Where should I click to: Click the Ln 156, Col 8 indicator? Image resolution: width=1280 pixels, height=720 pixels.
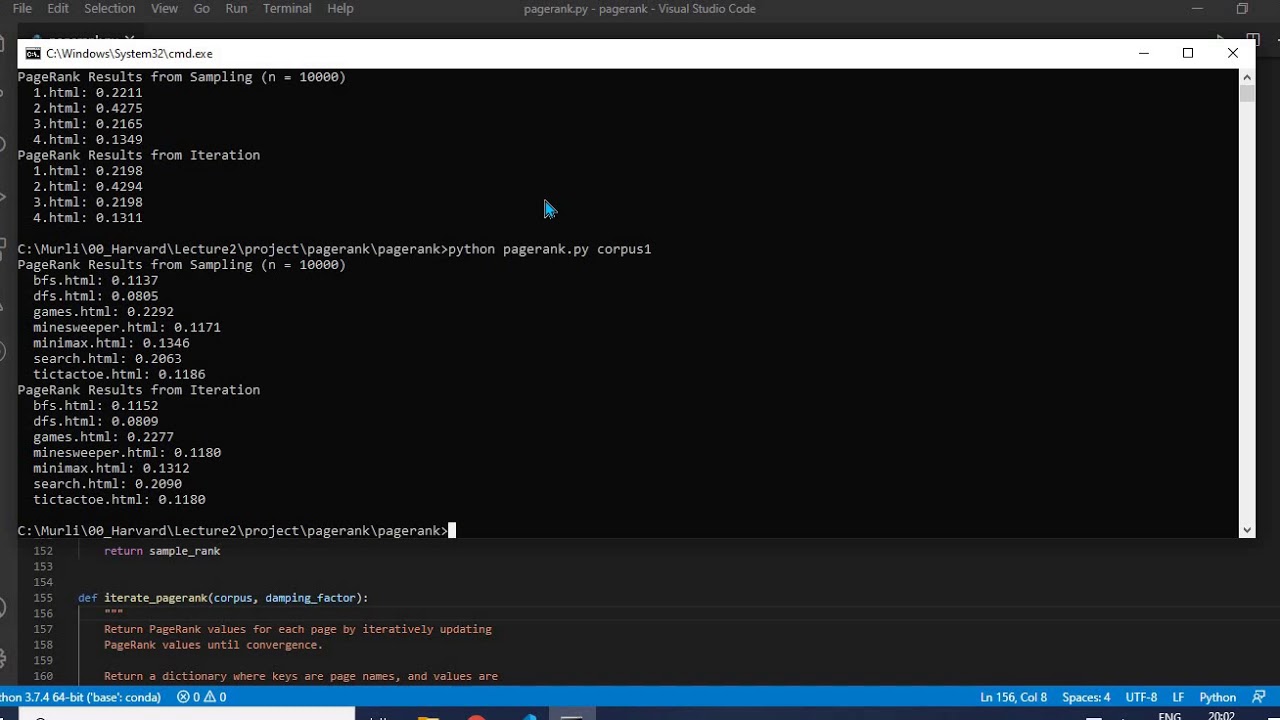tap(1014, 697)
